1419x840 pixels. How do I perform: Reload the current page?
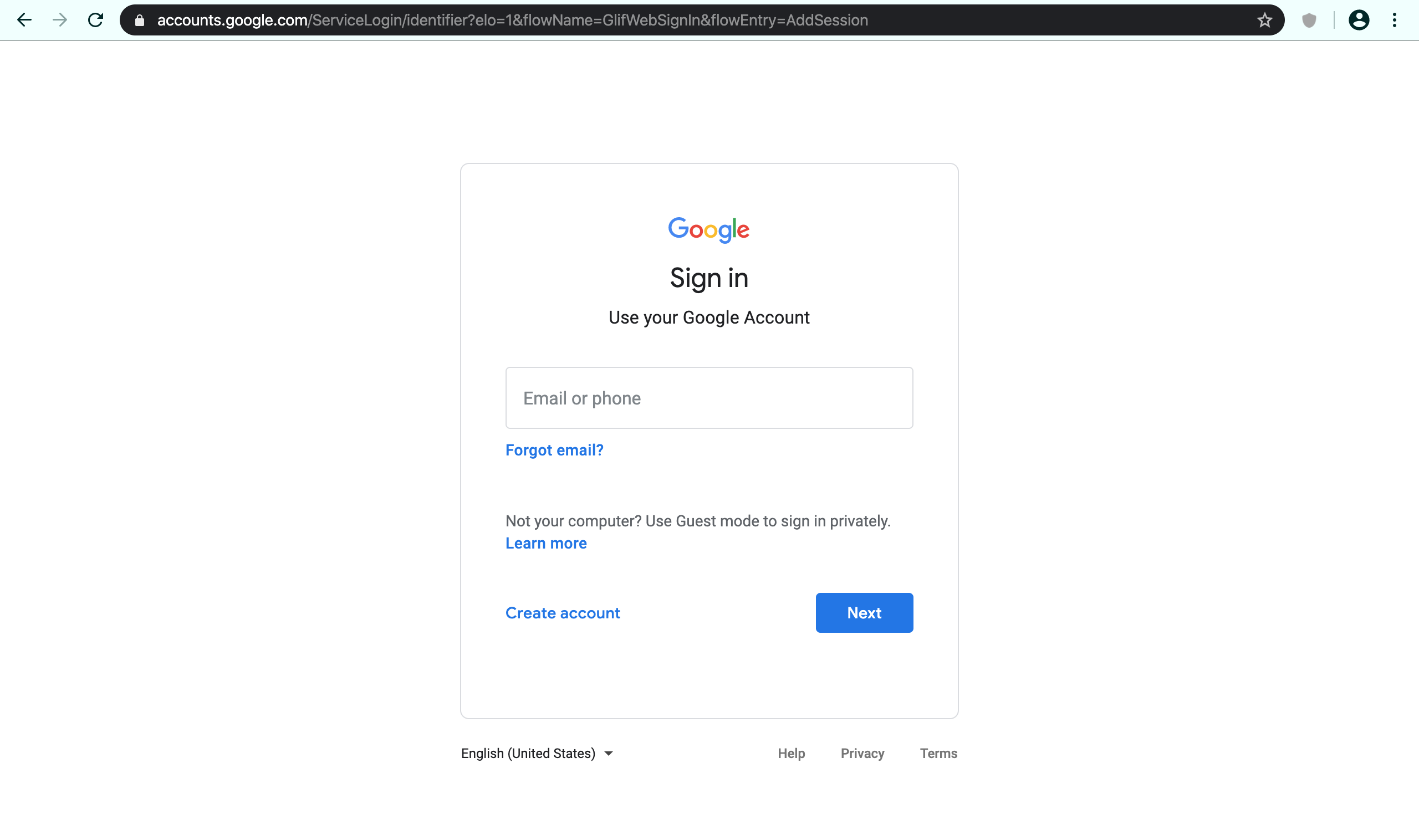tap(96, 21)
